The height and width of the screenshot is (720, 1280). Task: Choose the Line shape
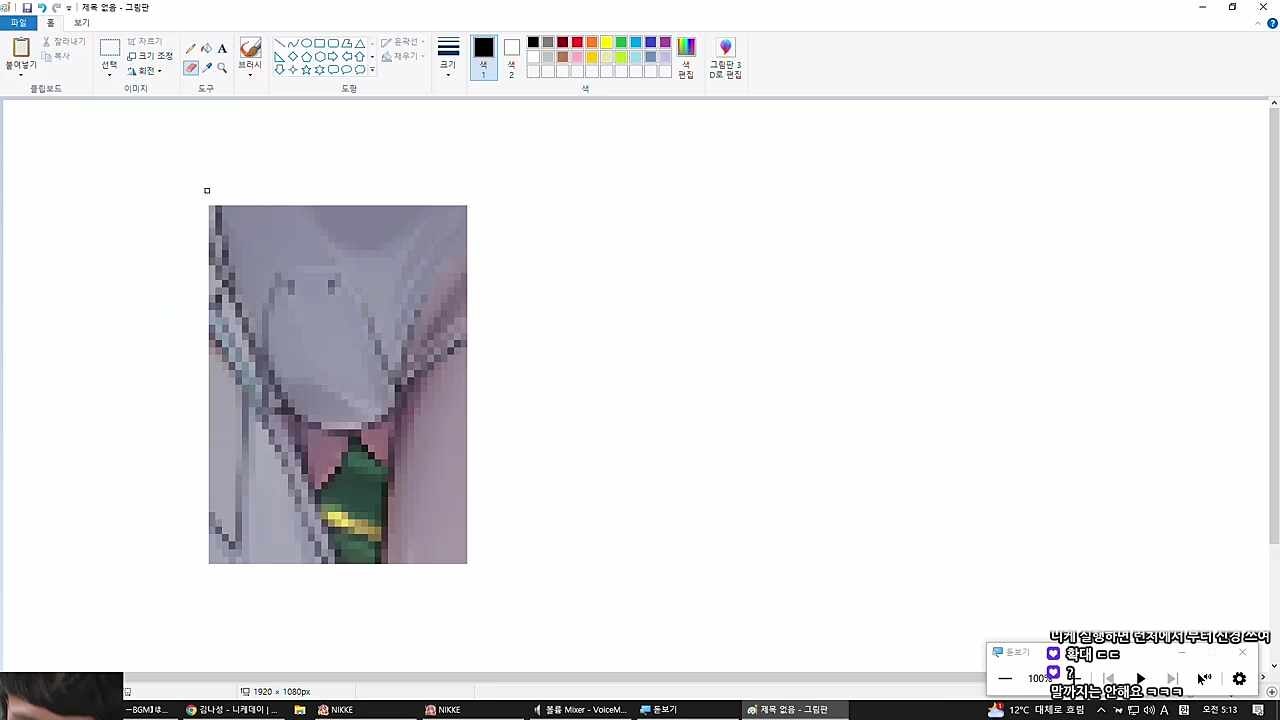pyautogui.click(x=279, y=43)
